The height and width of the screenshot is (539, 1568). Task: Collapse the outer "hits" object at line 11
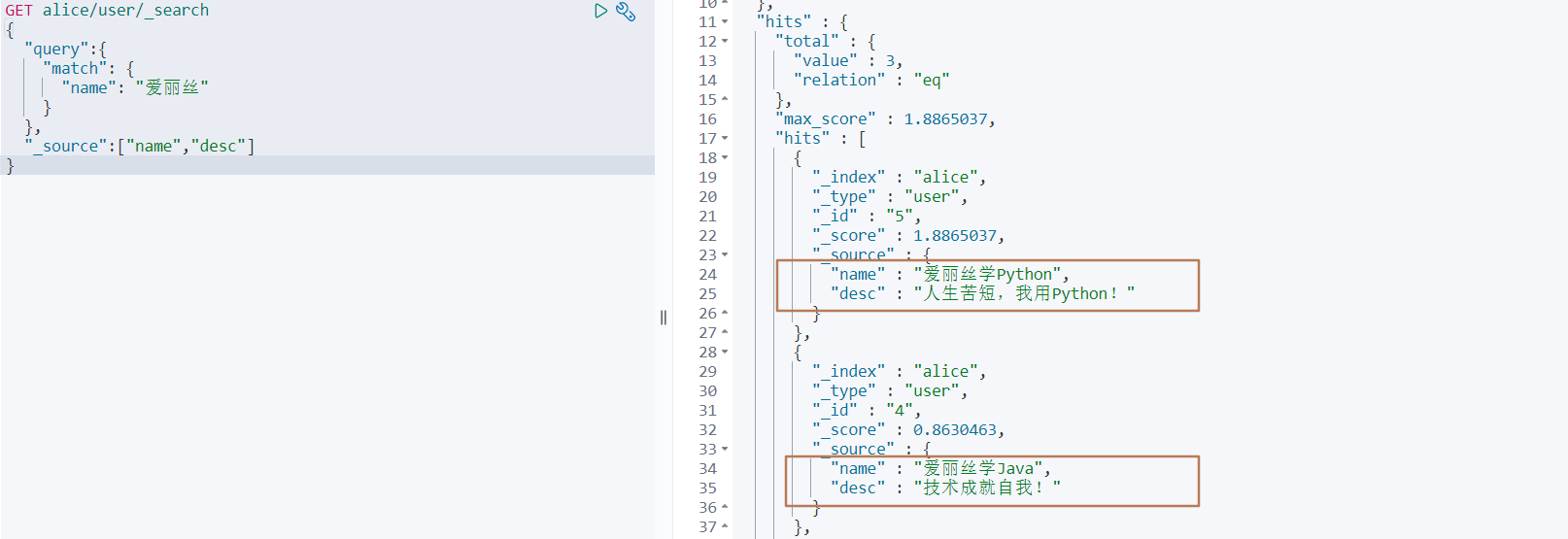tap(725, 22)
